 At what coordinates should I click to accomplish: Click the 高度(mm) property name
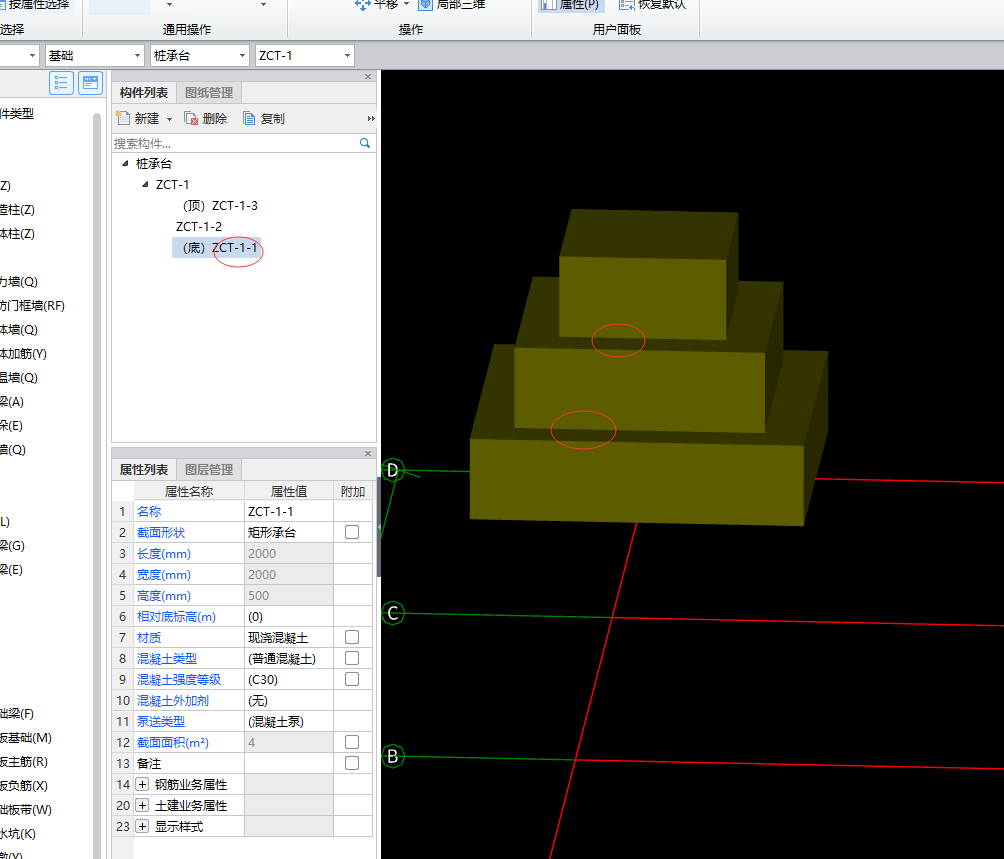tap(164, 595)
